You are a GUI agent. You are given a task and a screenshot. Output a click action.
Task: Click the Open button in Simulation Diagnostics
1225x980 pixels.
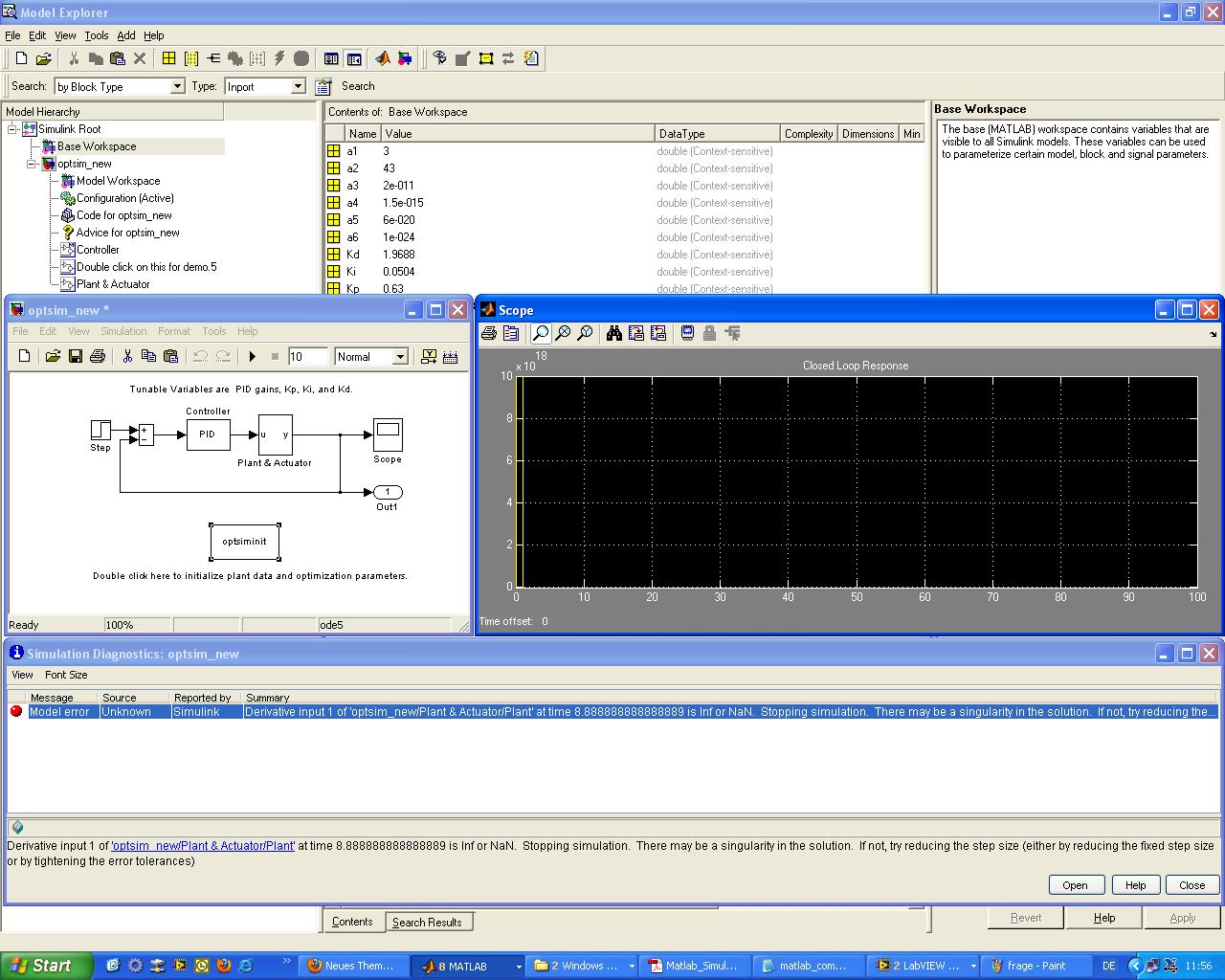[x=1076, y=884]
